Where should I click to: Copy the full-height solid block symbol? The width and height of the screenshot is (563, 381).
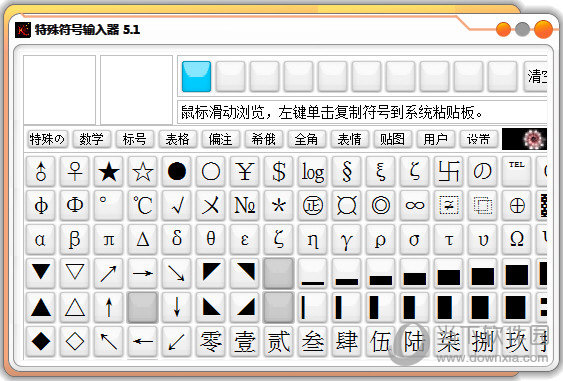517,273
